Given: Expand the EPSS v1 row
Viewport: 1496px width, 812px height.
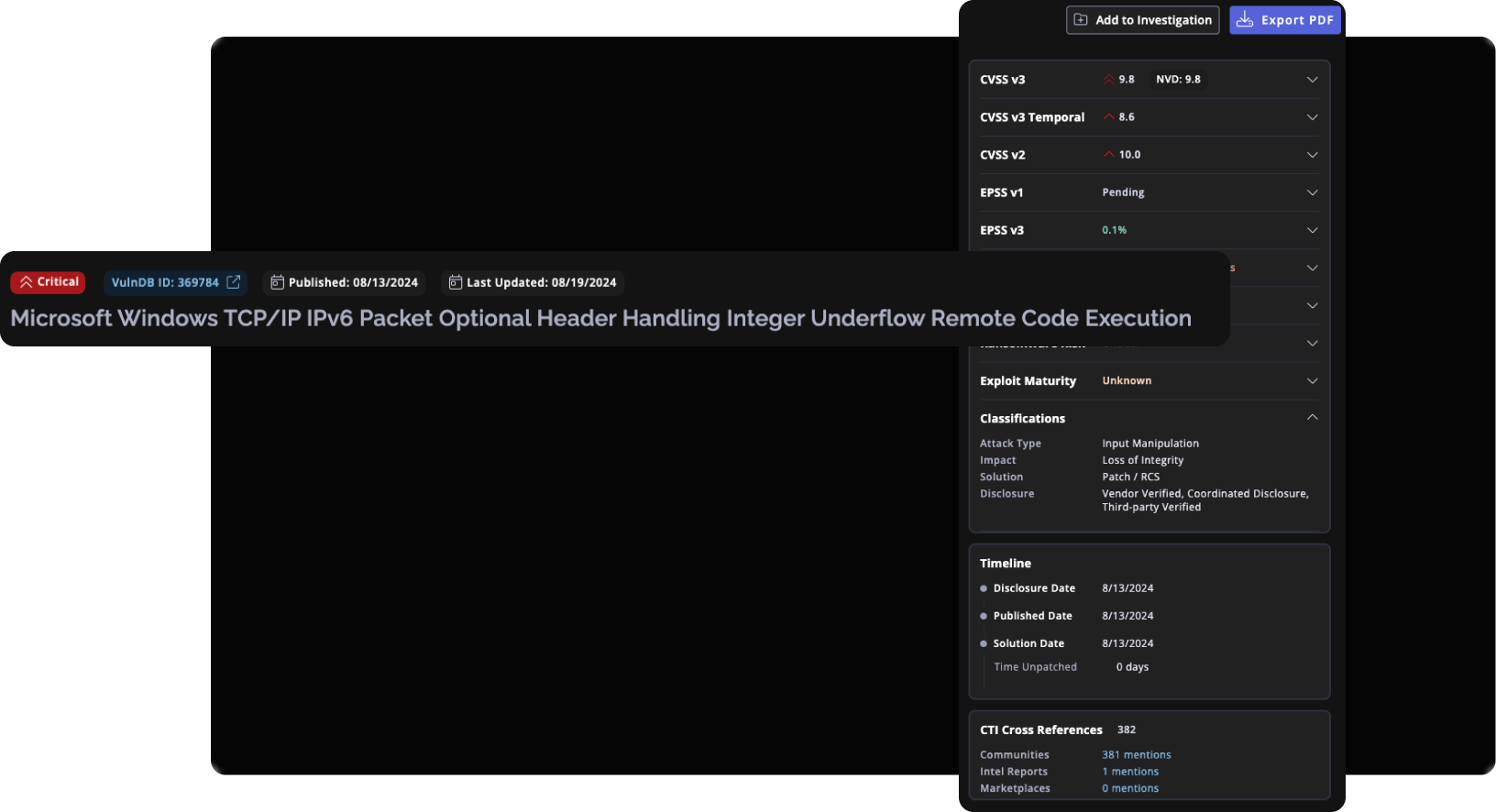Looking at the screenshot, I should (1313, 192).
